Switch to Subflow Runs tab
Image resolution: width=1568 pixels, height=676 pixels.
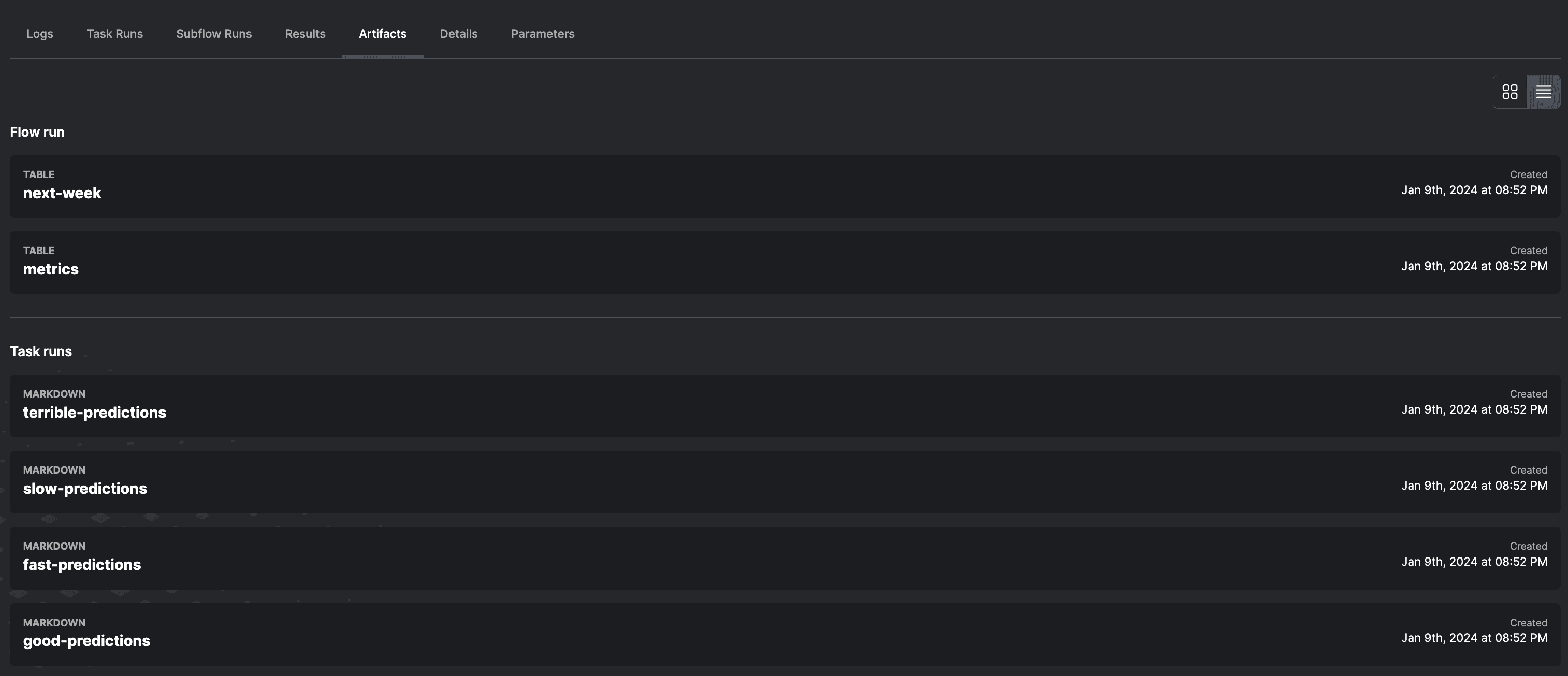pyautogui.click(x=214, y=34)
